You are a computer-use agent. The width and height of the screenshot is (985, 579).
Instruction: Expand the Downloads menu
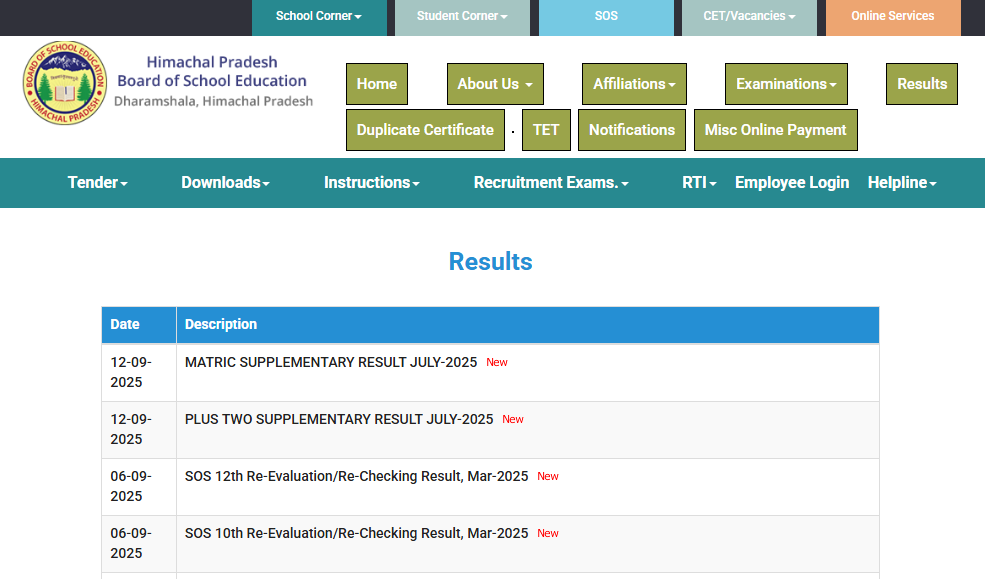tap(226, 183)
